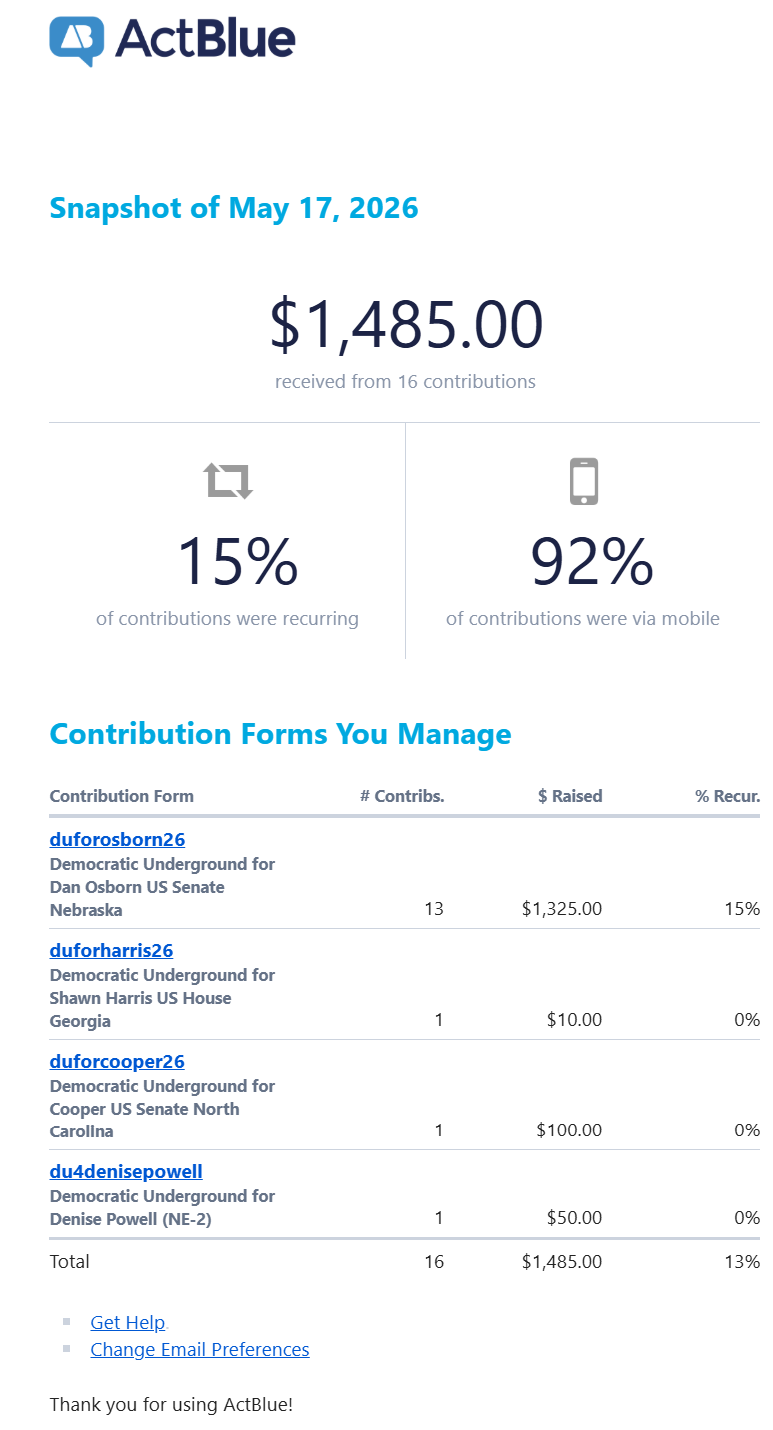This screenshot has height=1430, width=773.
Task: Click the 92% mobile statistic
Action: click(x=592, y=562)
